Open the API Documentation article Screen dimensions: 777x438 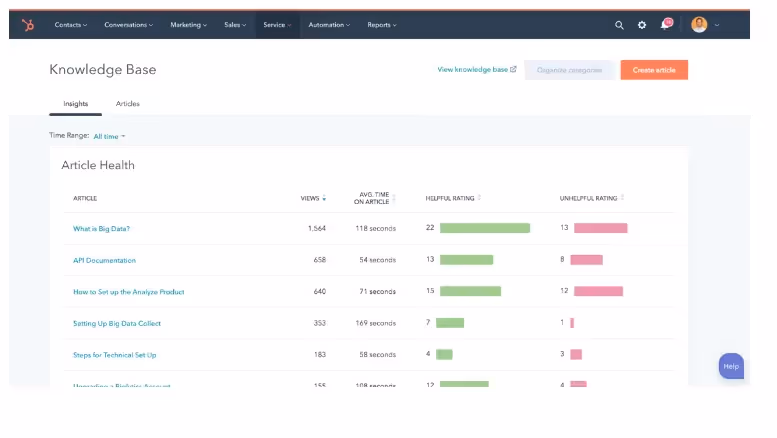click(104, 260)
